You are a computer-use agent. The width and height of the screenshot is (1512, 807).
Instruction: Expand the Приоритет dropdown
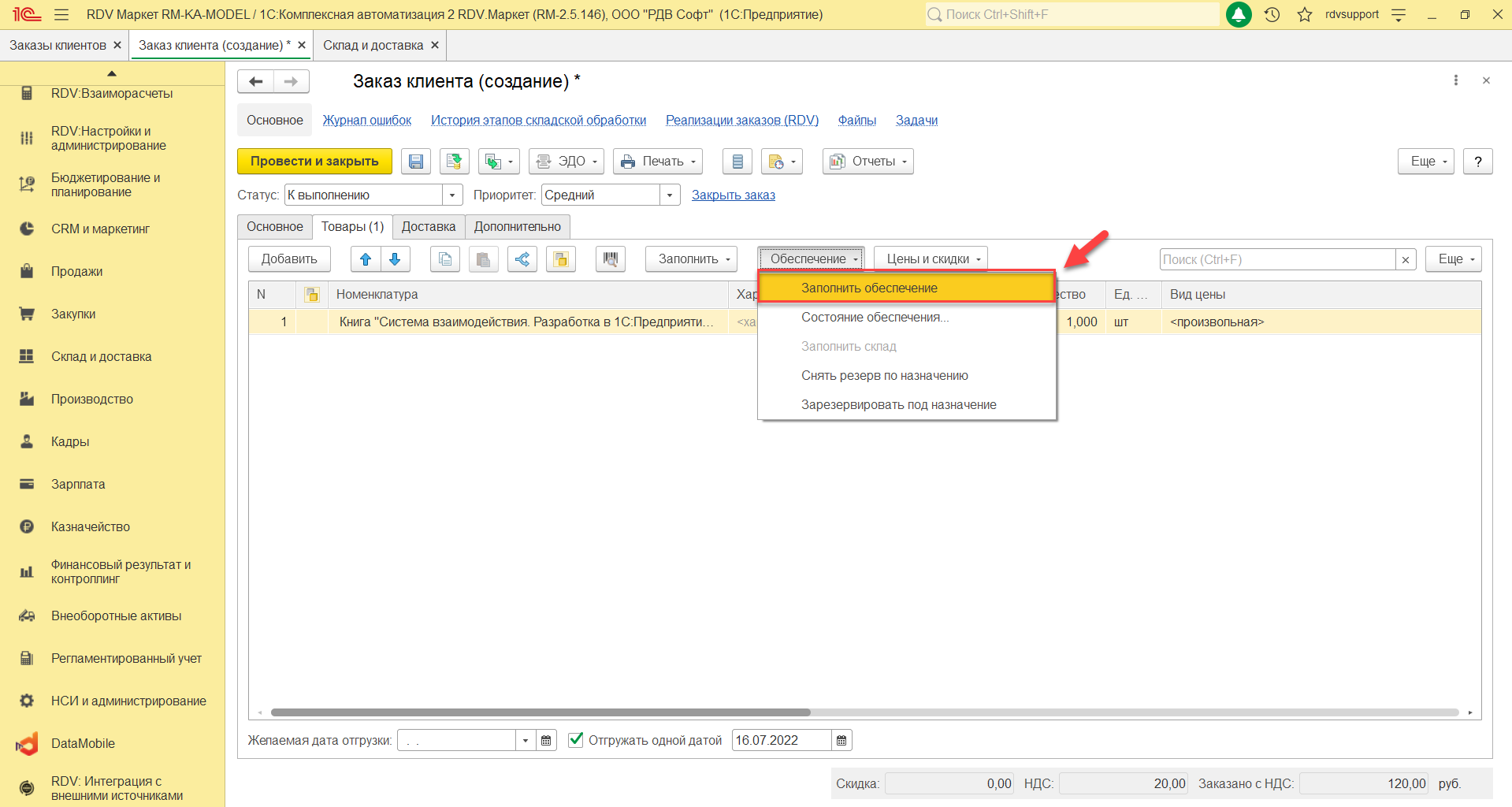pos(670,195)
